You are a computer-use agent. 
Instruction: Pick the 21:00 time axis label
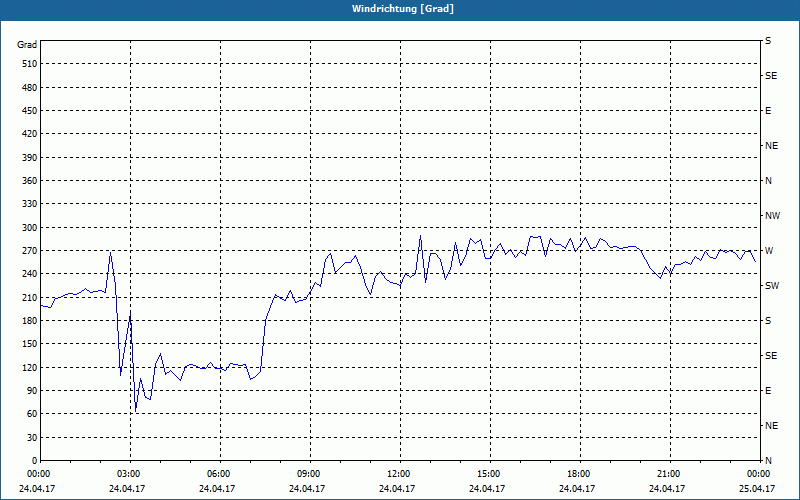pos(667,473)
